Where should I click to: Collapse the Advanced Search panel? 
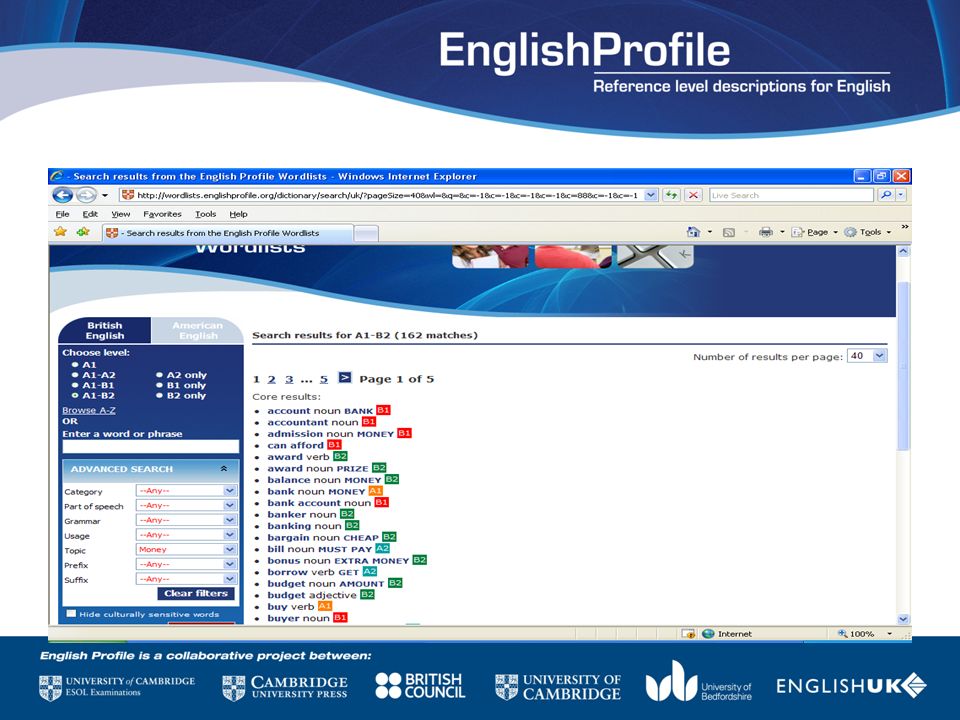coord(223,468)
